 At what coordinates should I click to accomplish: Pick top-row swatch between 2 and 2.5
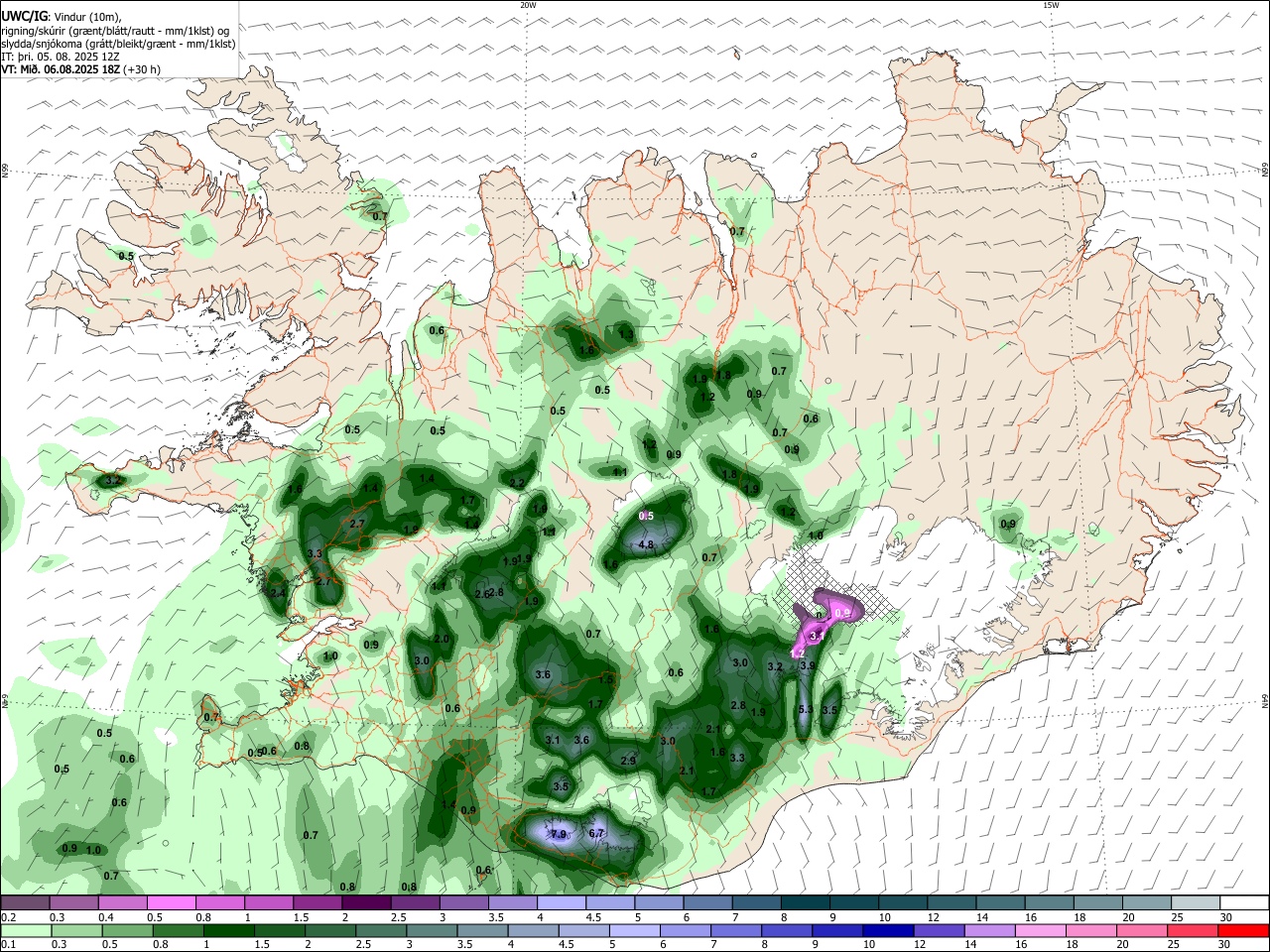tap(365, 902)
